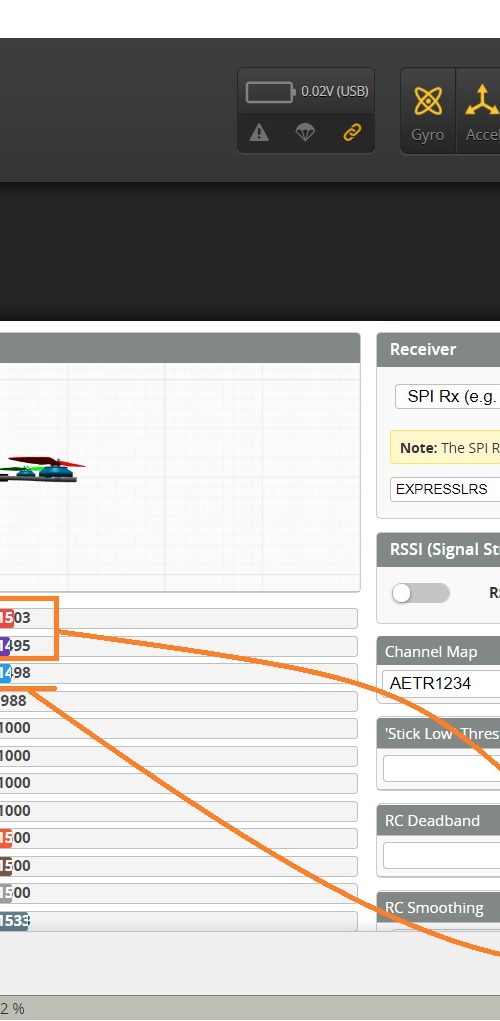This screenshot has height=1021, width=500.
Task: Click the AETR1234 channel map field
Action: 441,683
